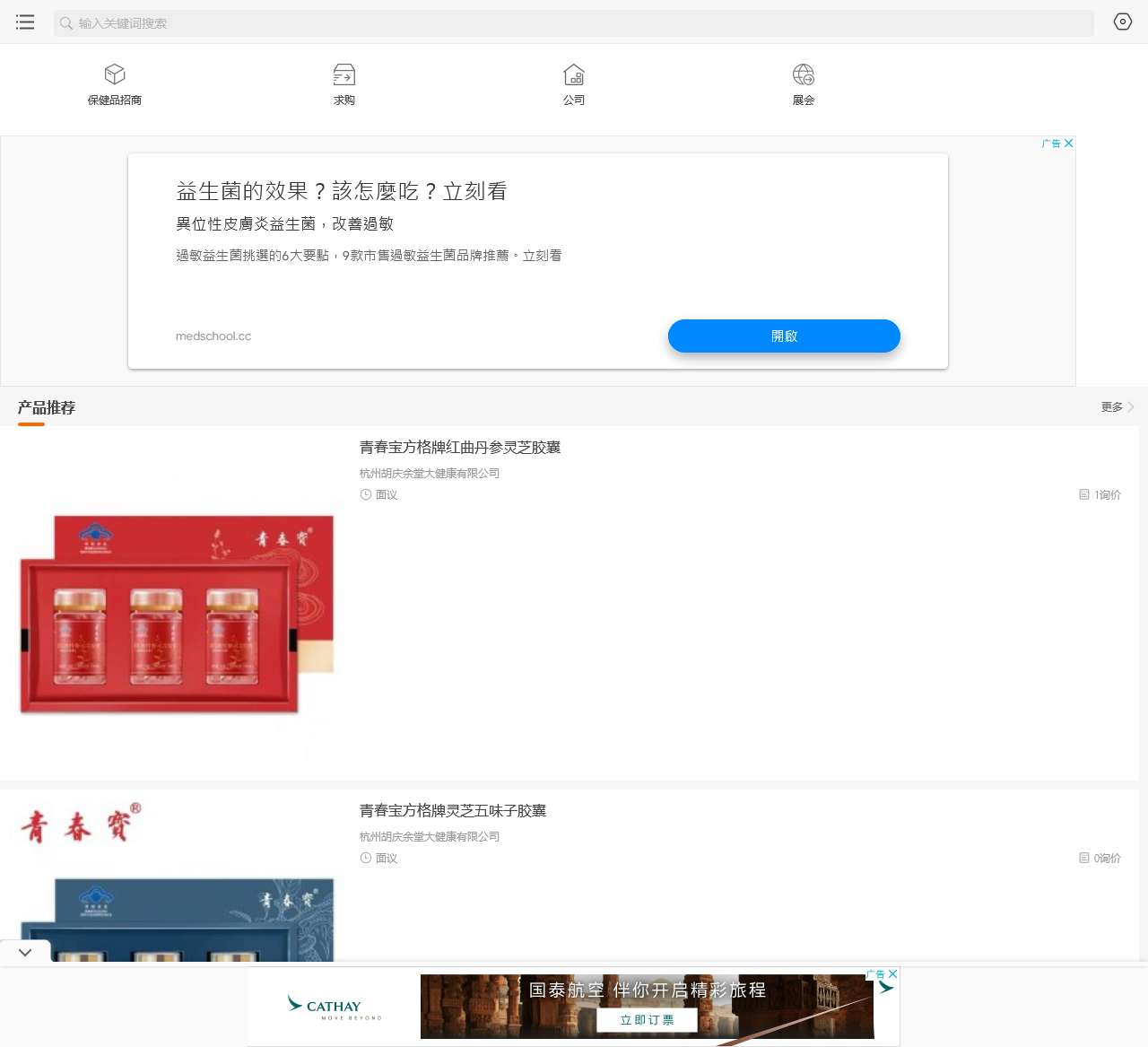Click 立即订票 in Cathay banner
Screen dimensions: 1148x1047
[647, 1020]
